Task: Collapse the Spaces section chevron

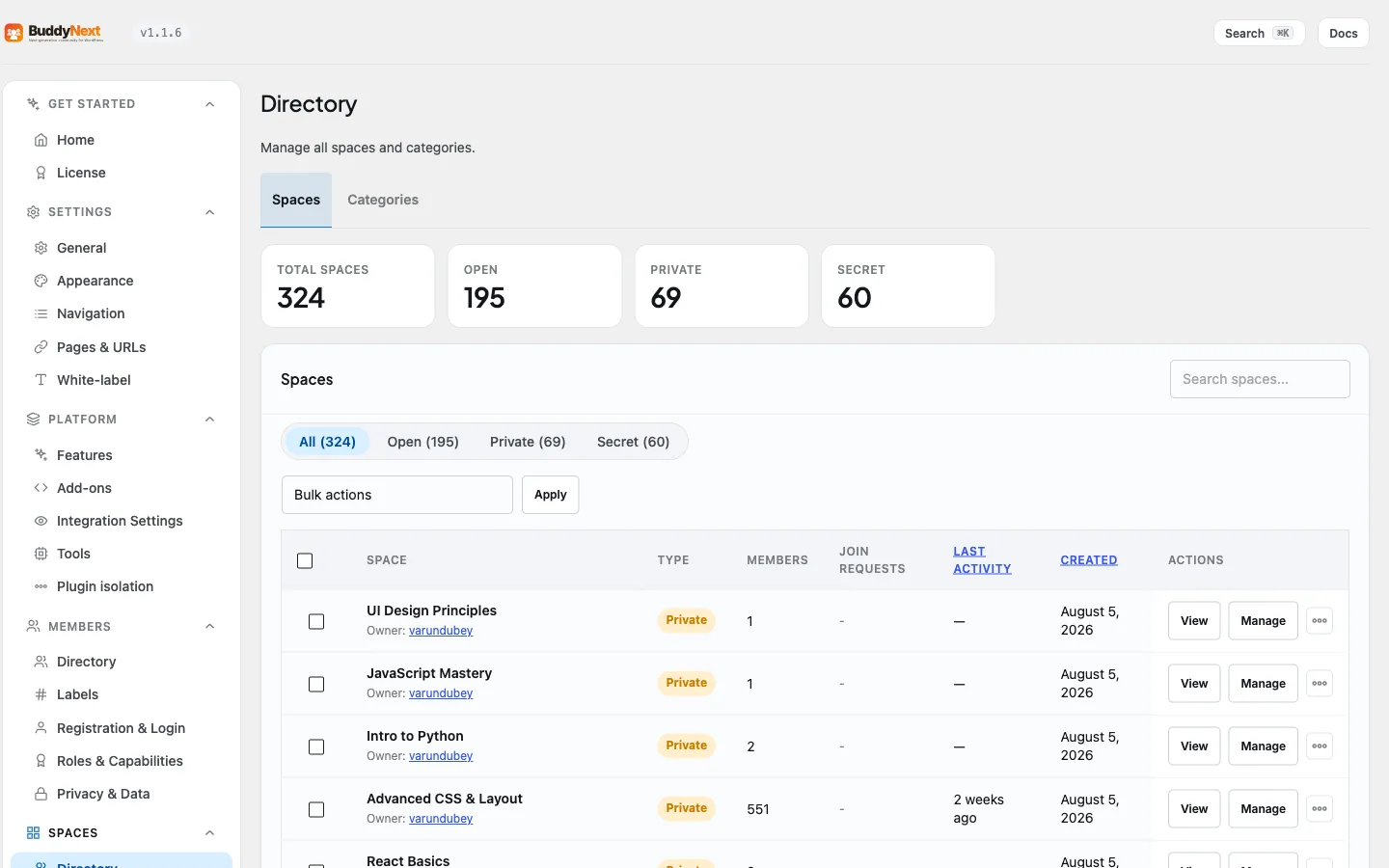Action: pos(210,833)
